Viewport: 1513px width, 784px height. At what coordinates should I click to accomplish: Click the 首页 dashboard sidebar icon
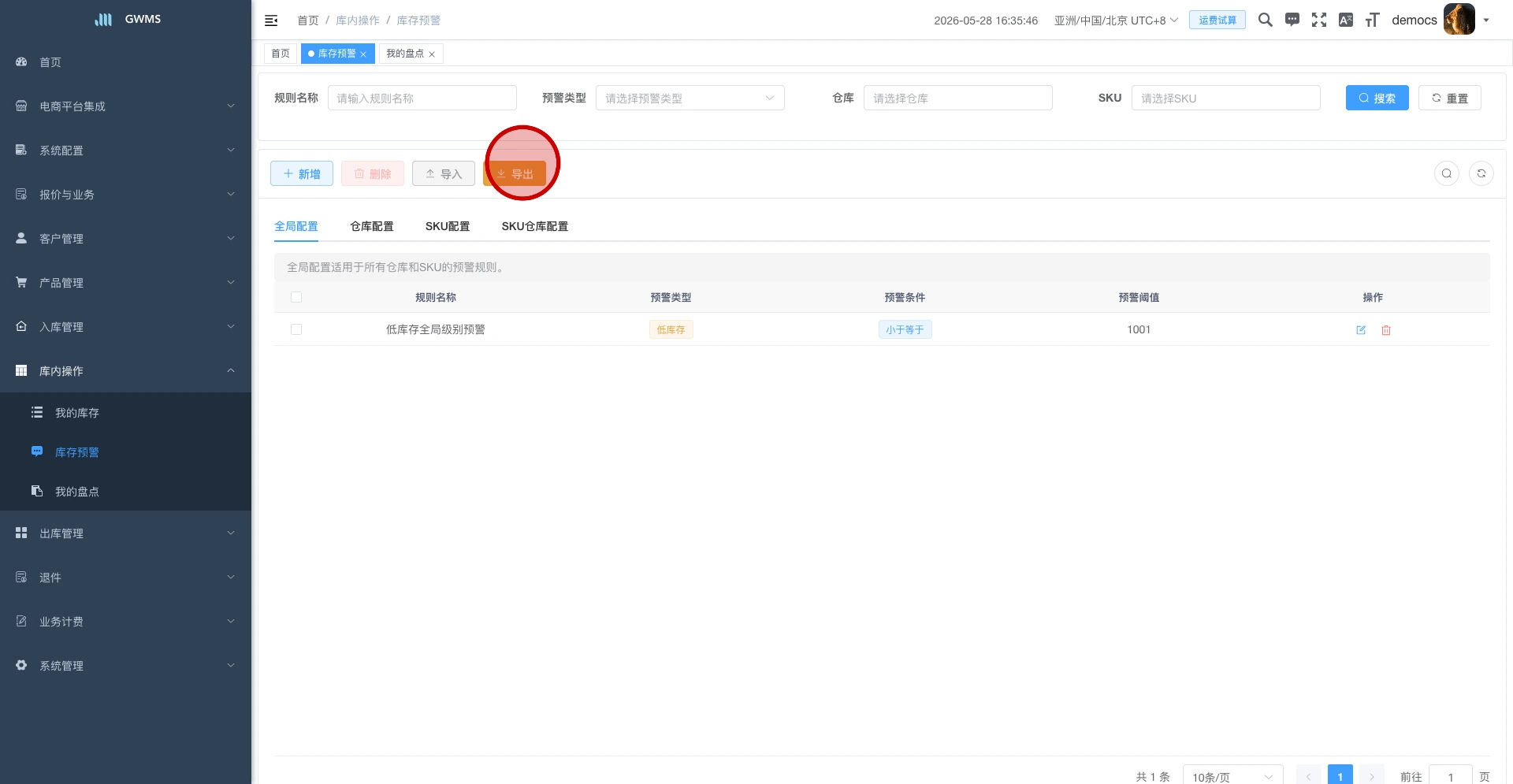point(21,61)
